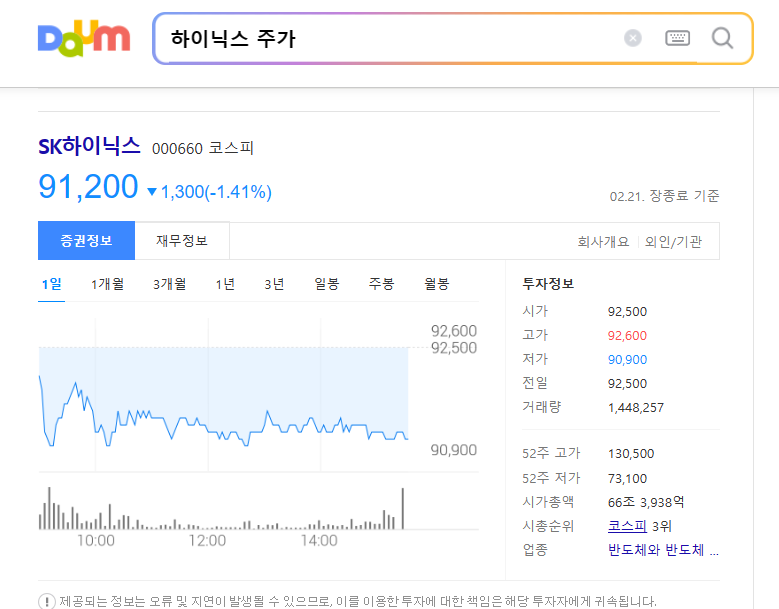Click the 코스피 market rank link
Viewport: 779px width, 609px height.
[x=627, y=526]
